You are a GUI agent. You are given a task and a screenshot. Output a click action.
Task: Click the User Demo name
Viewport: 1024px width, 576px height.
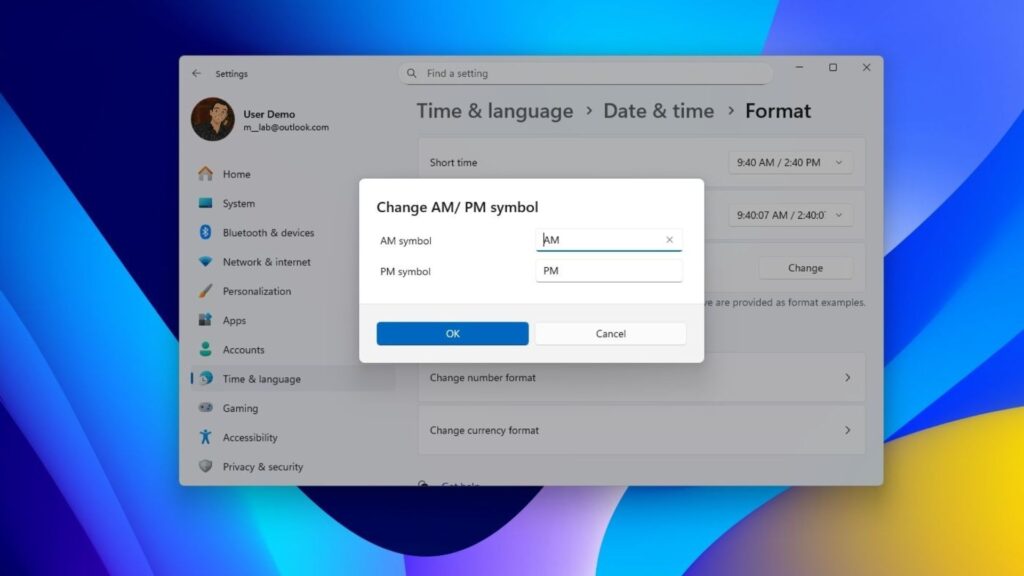(x=269, y=114)
